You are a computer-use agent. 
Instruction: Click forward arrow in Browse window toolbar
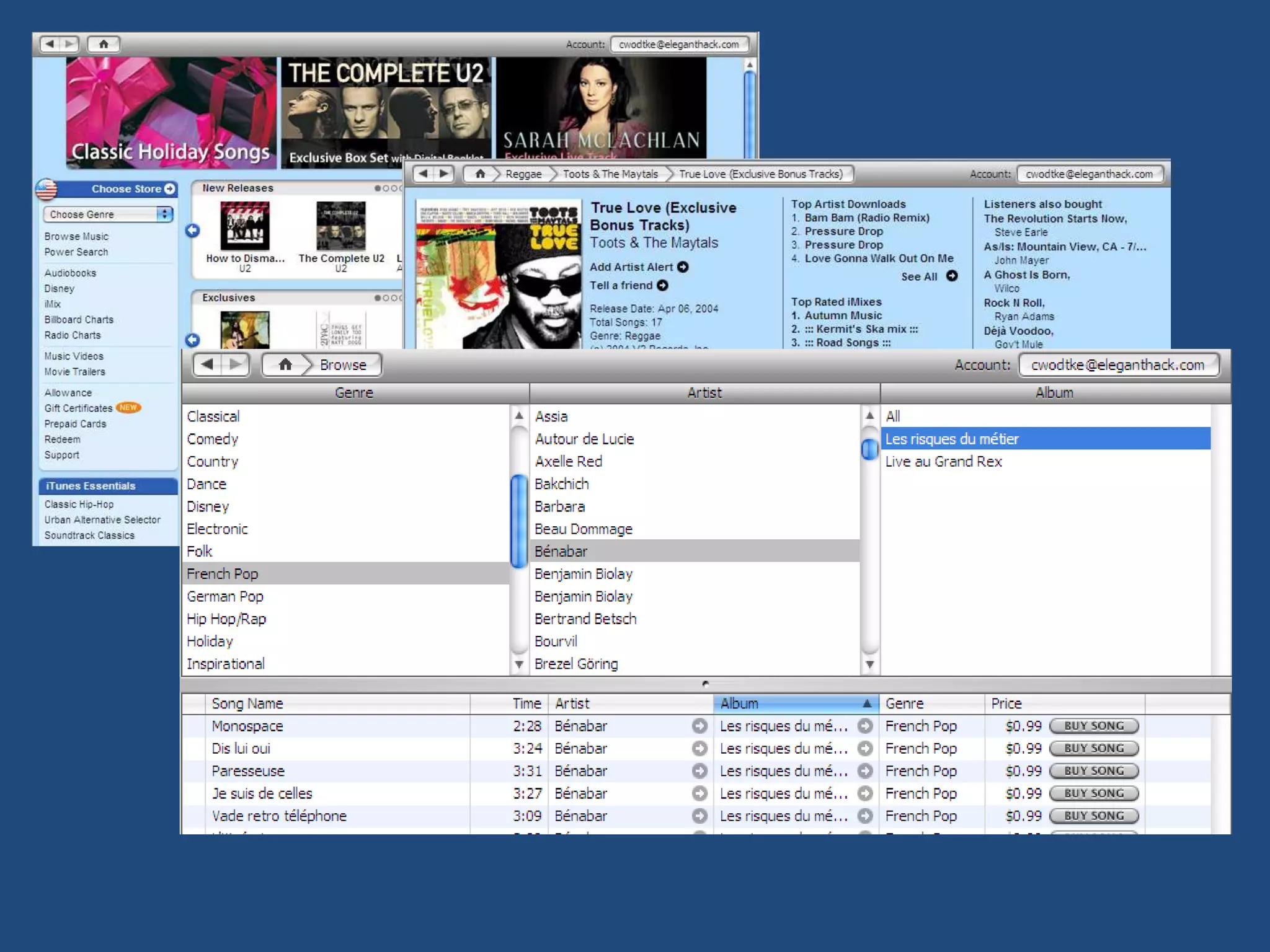236,364
